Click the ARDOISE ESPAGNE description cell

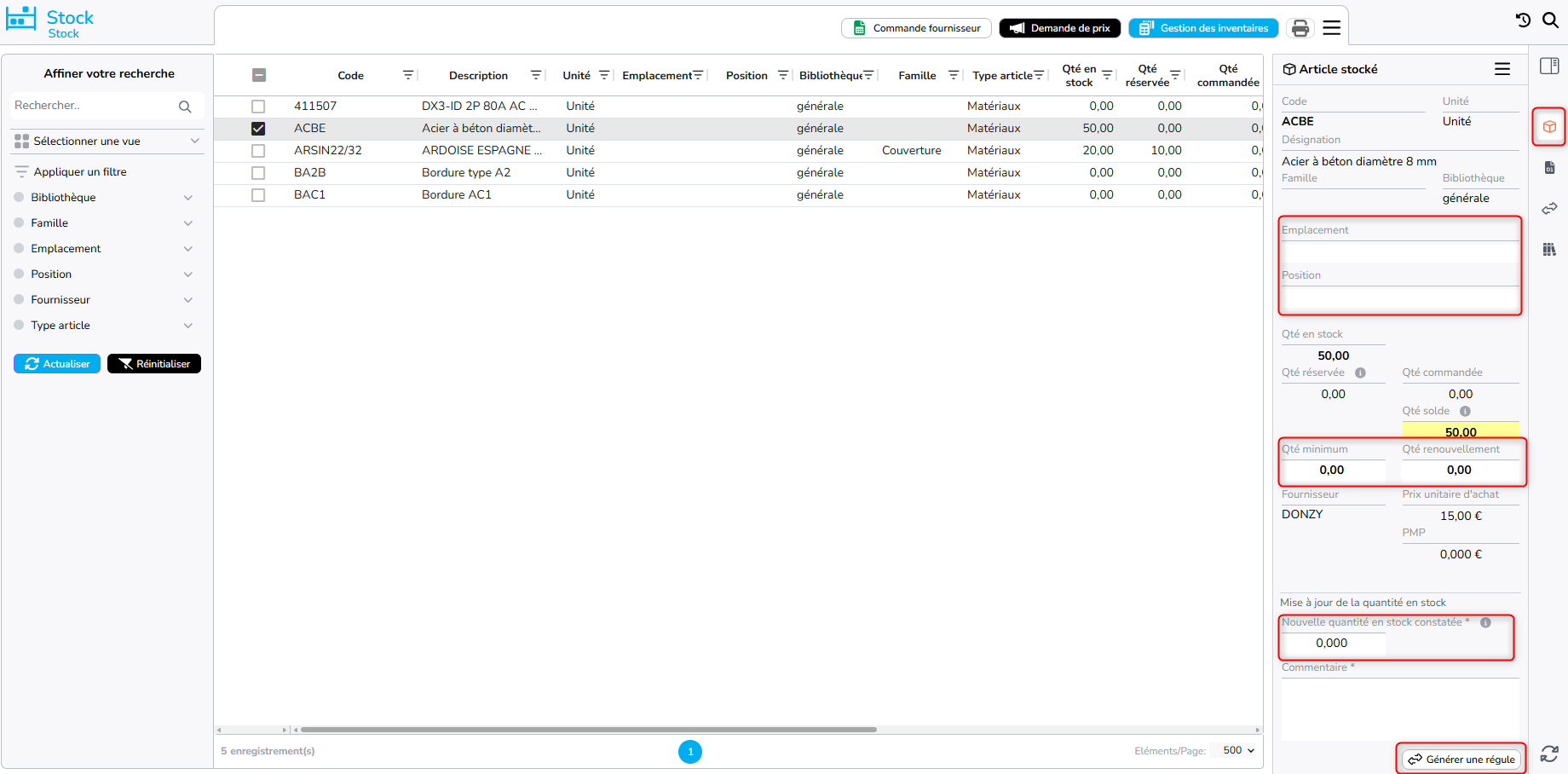point(481,151)
